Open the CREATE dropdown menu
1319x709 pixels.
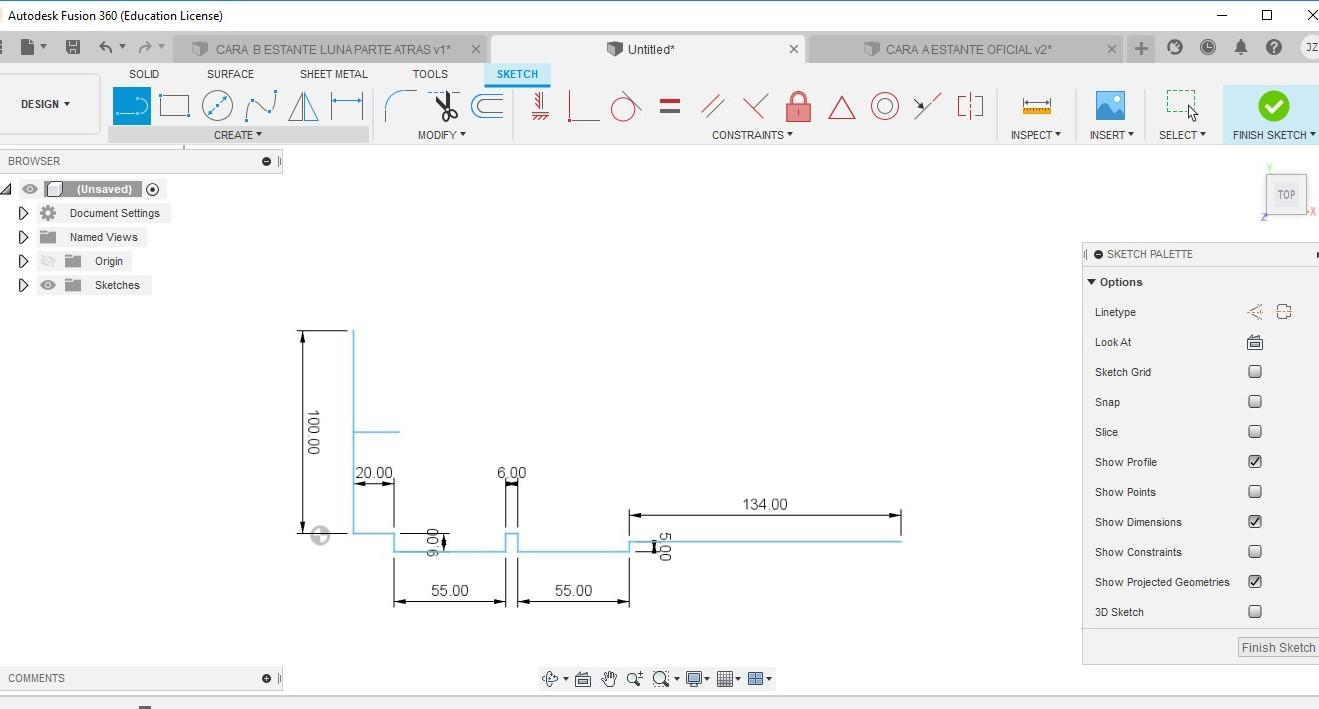(x=238, y=135)
